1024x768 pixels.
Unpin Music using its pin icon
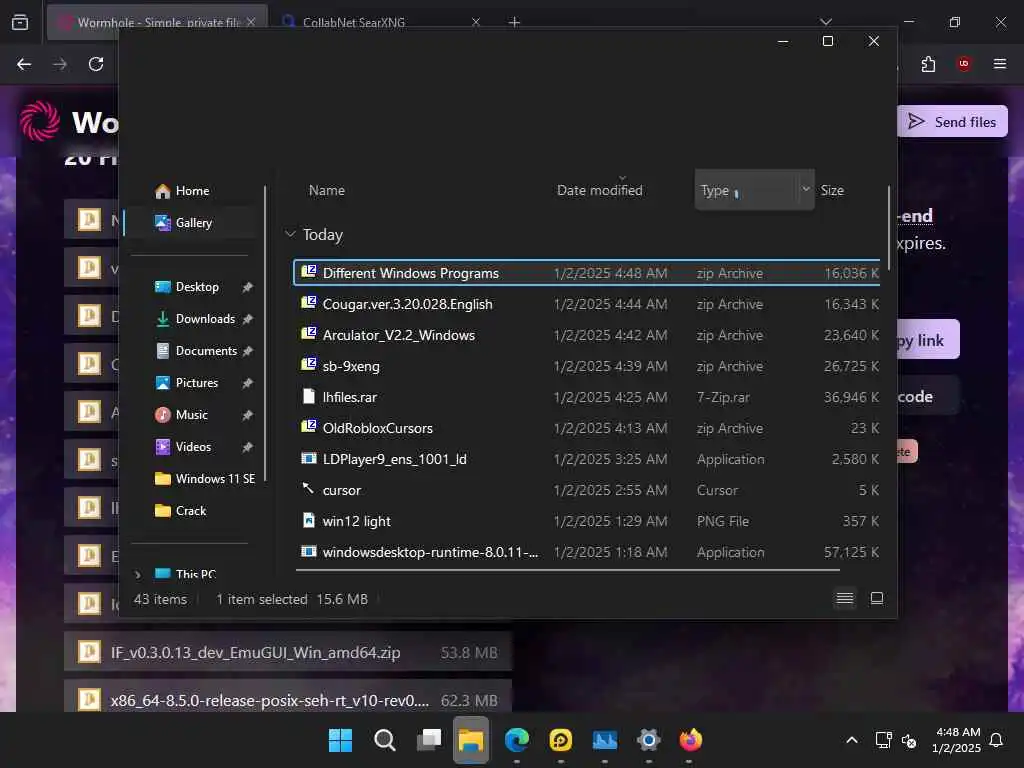pyautogui.click(x=248, y=415)
